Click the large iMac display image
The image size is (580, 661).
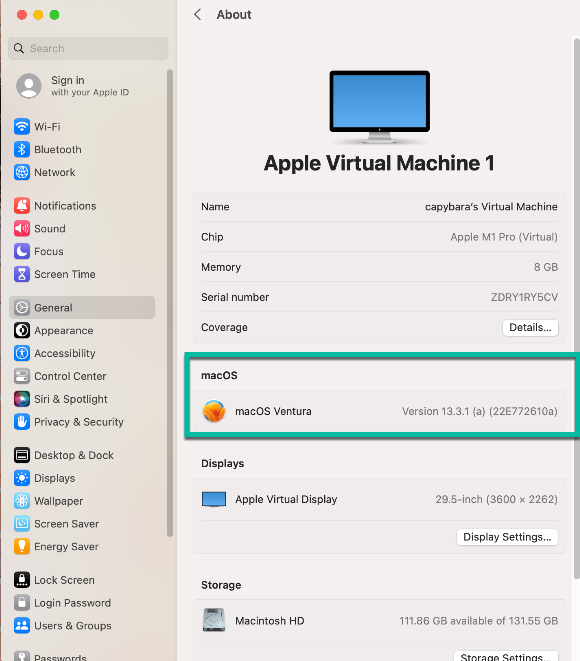click(379, 107)
